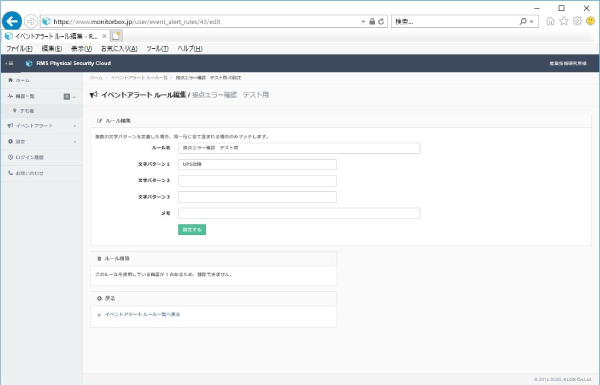The image size is (600, 385).
Task: Open the search provider dropdown arrow
Action: (532, 22)
